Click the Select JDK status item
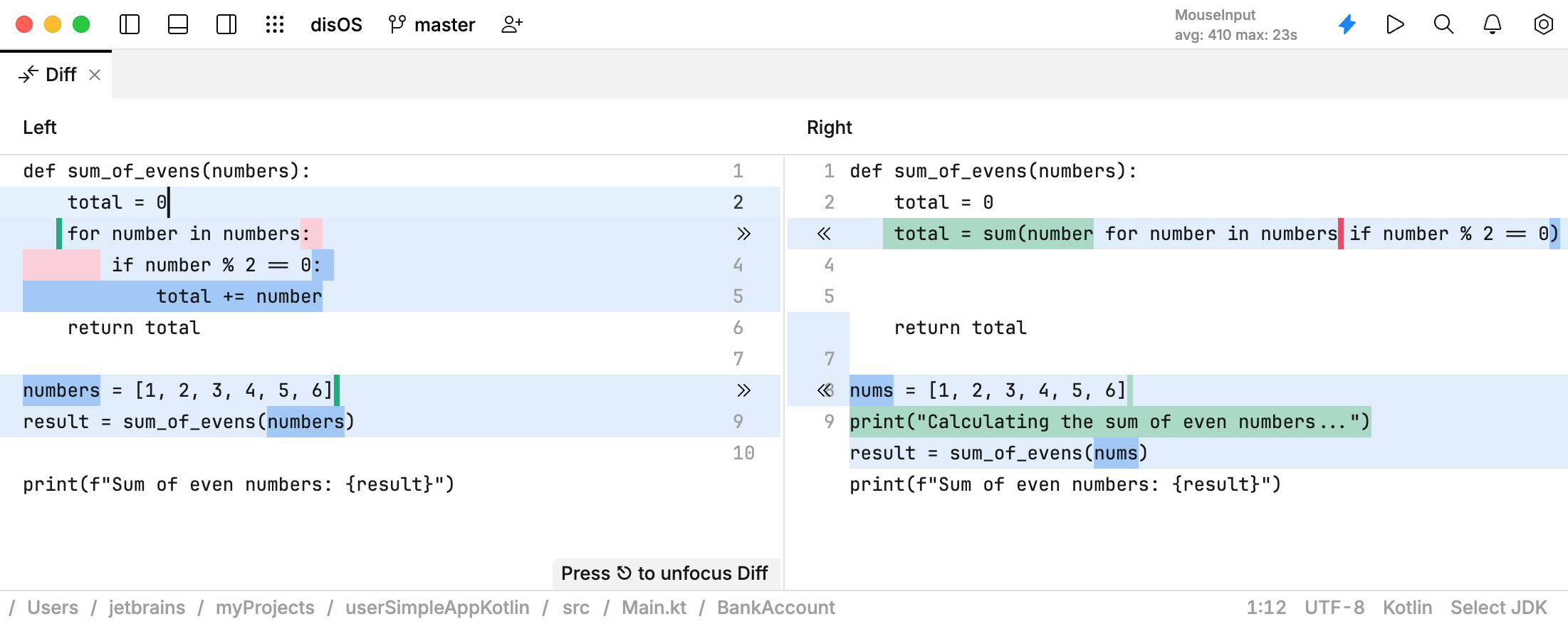Image resolution: width=1568 pixels, height=624 pixels. click(1498, 608)
